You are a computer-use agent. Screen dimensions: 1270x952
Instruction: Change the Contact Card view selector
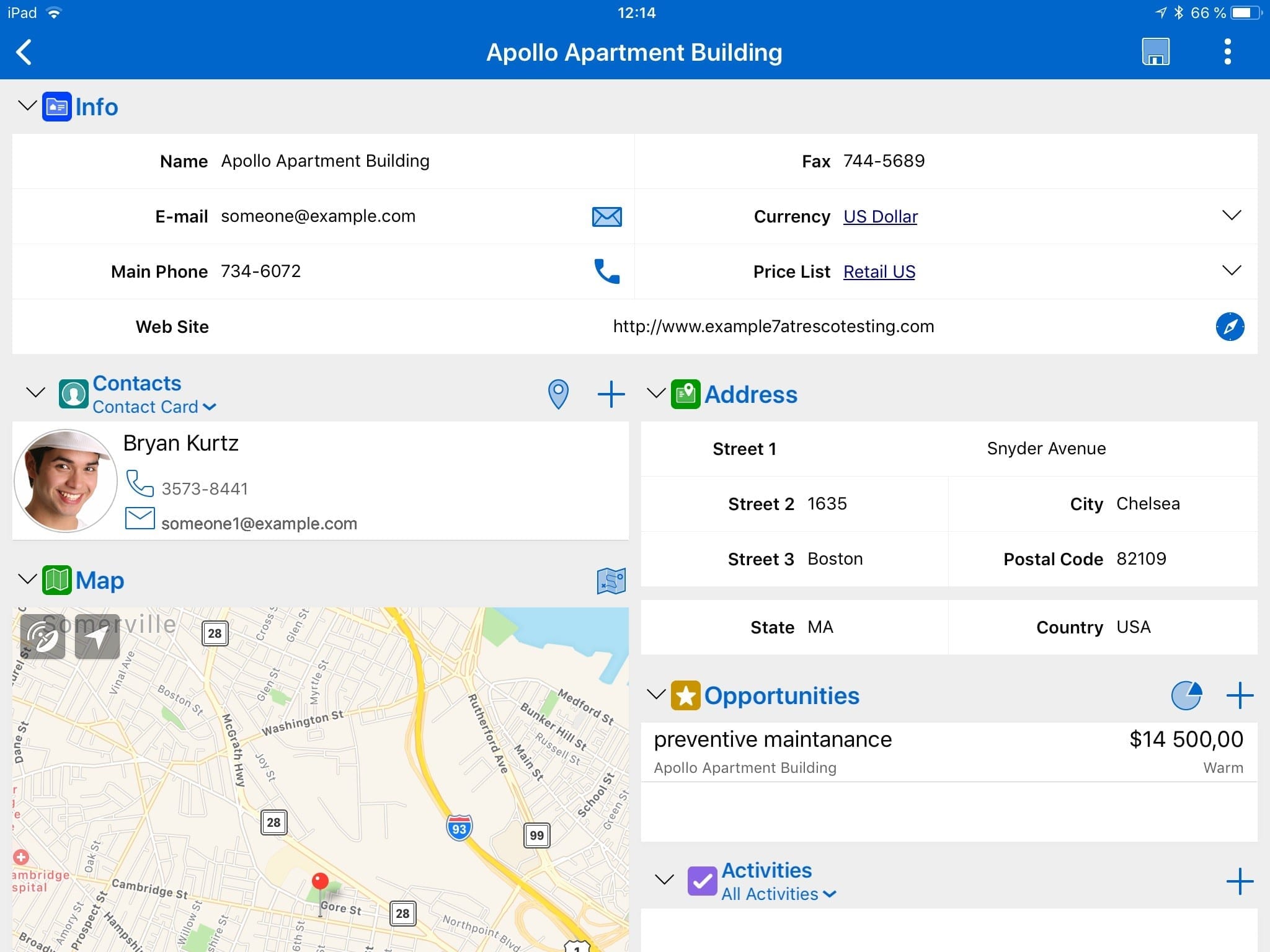coord(154,407)
